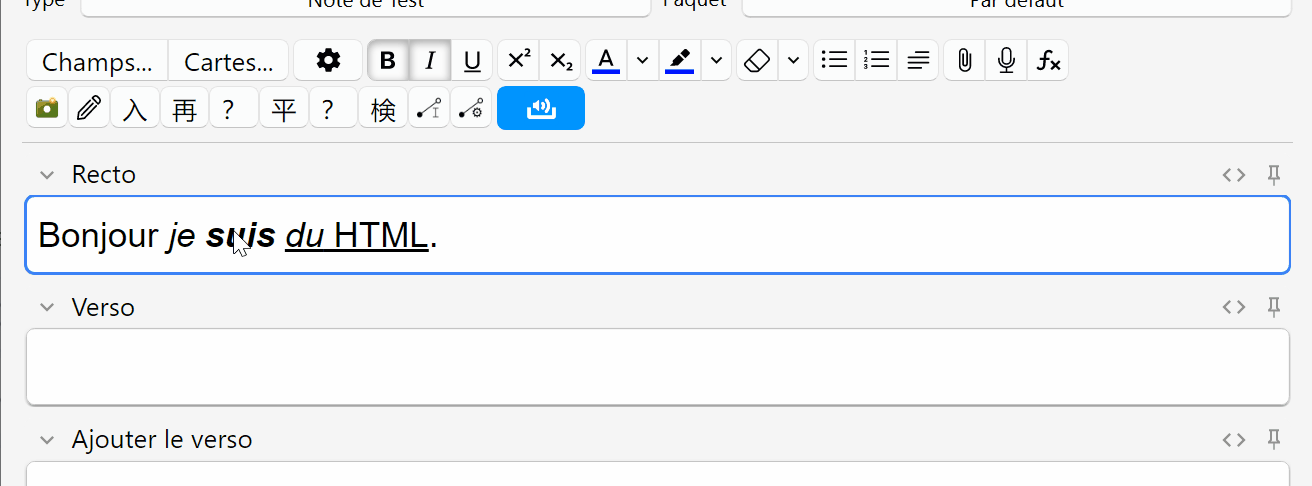
Task: Click the 検 kanji button
Action: (x=383, y=108)
